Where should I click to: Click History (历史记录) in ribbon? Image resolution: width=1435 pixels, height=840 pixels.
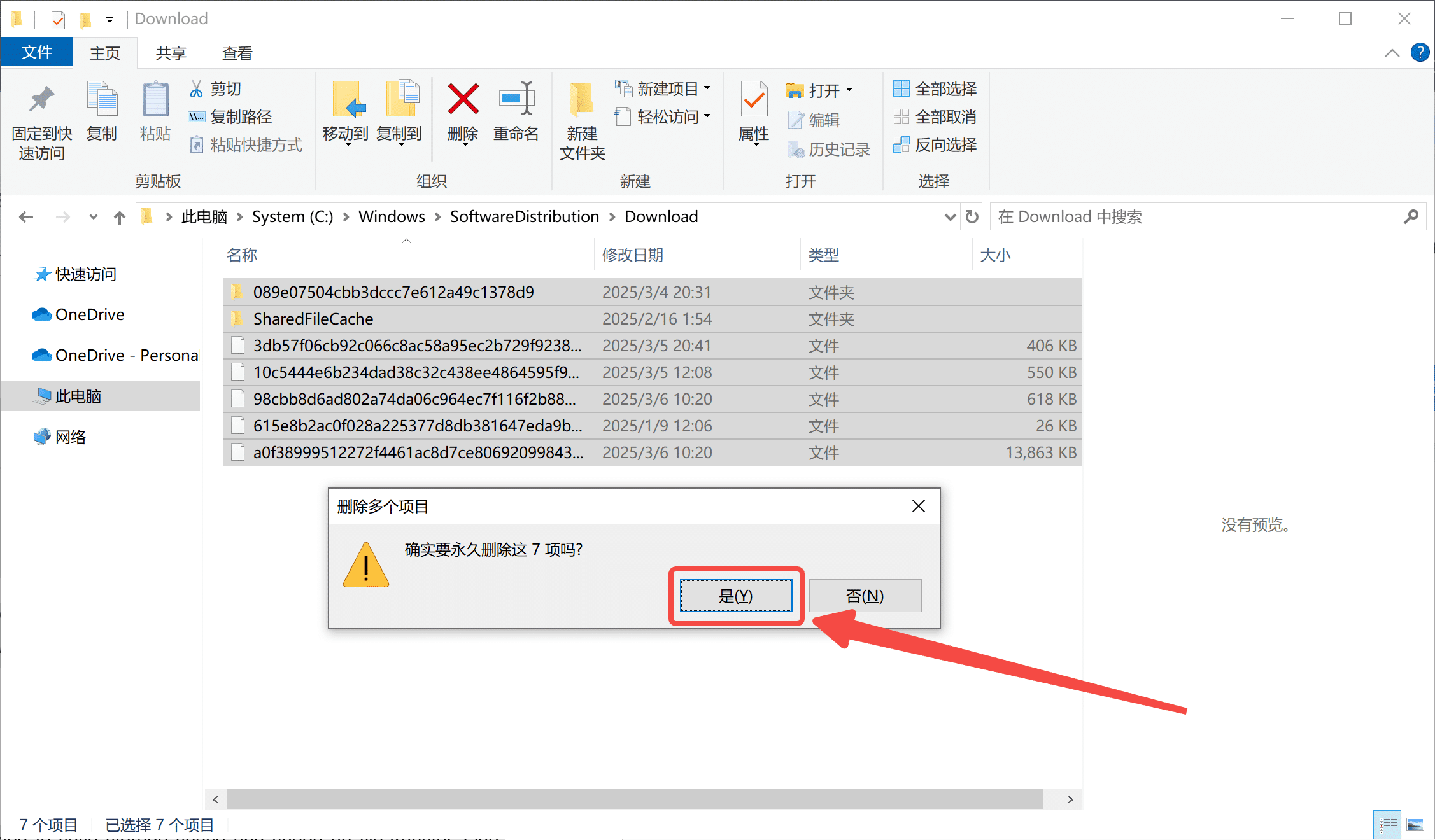(x=829, y=150)
